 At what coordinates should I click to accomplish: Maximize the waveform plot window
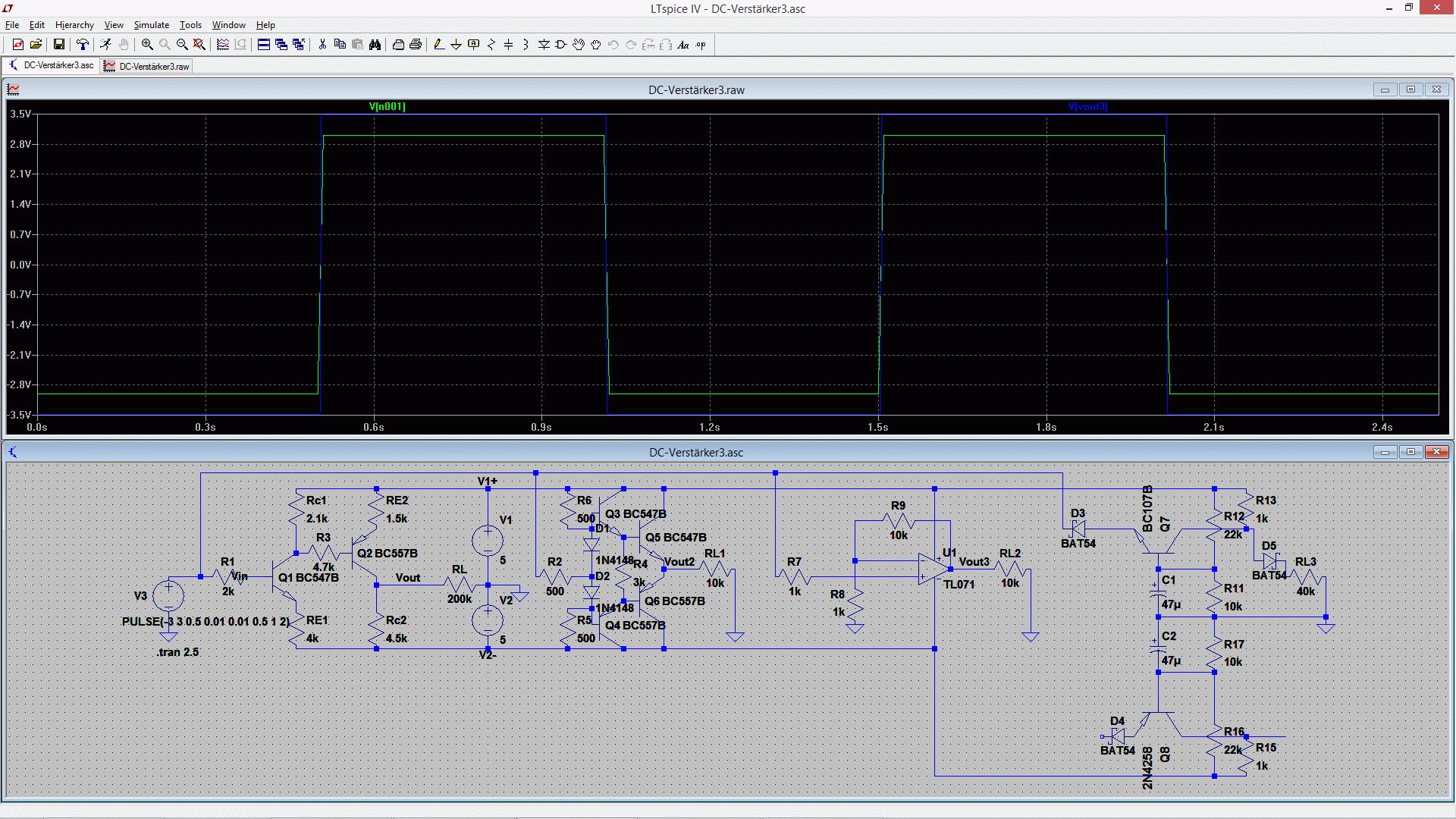(x=1410, y=89)
